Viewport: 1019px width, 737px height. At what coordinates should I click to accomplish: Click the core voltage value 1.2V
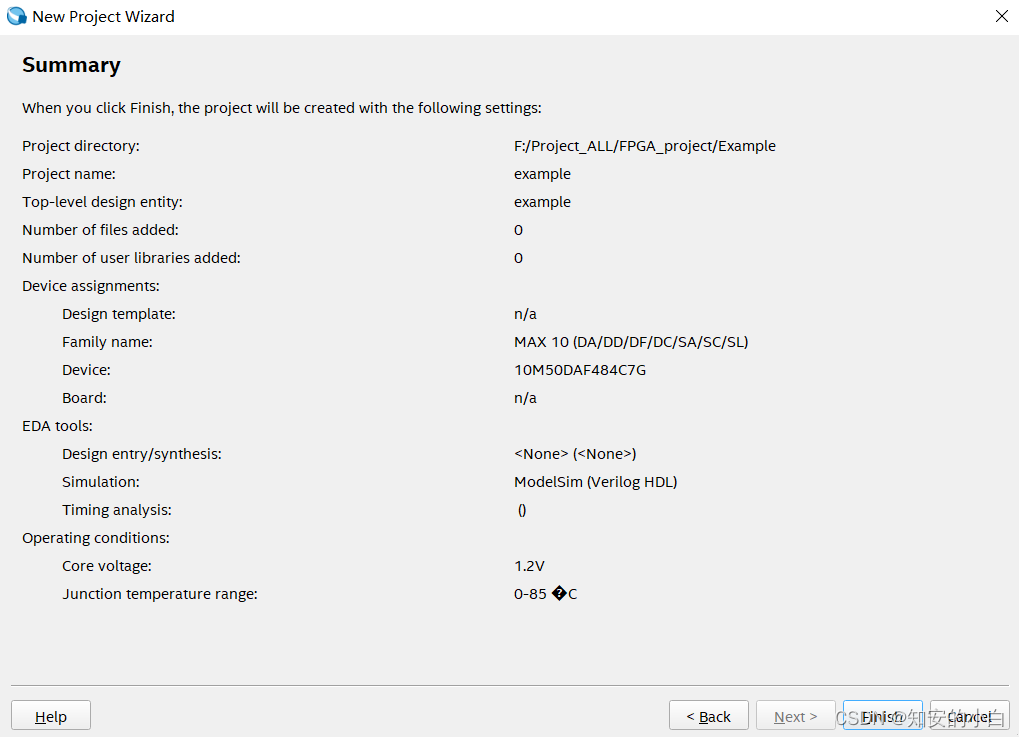pyautogui.click(x=529, y=566)
